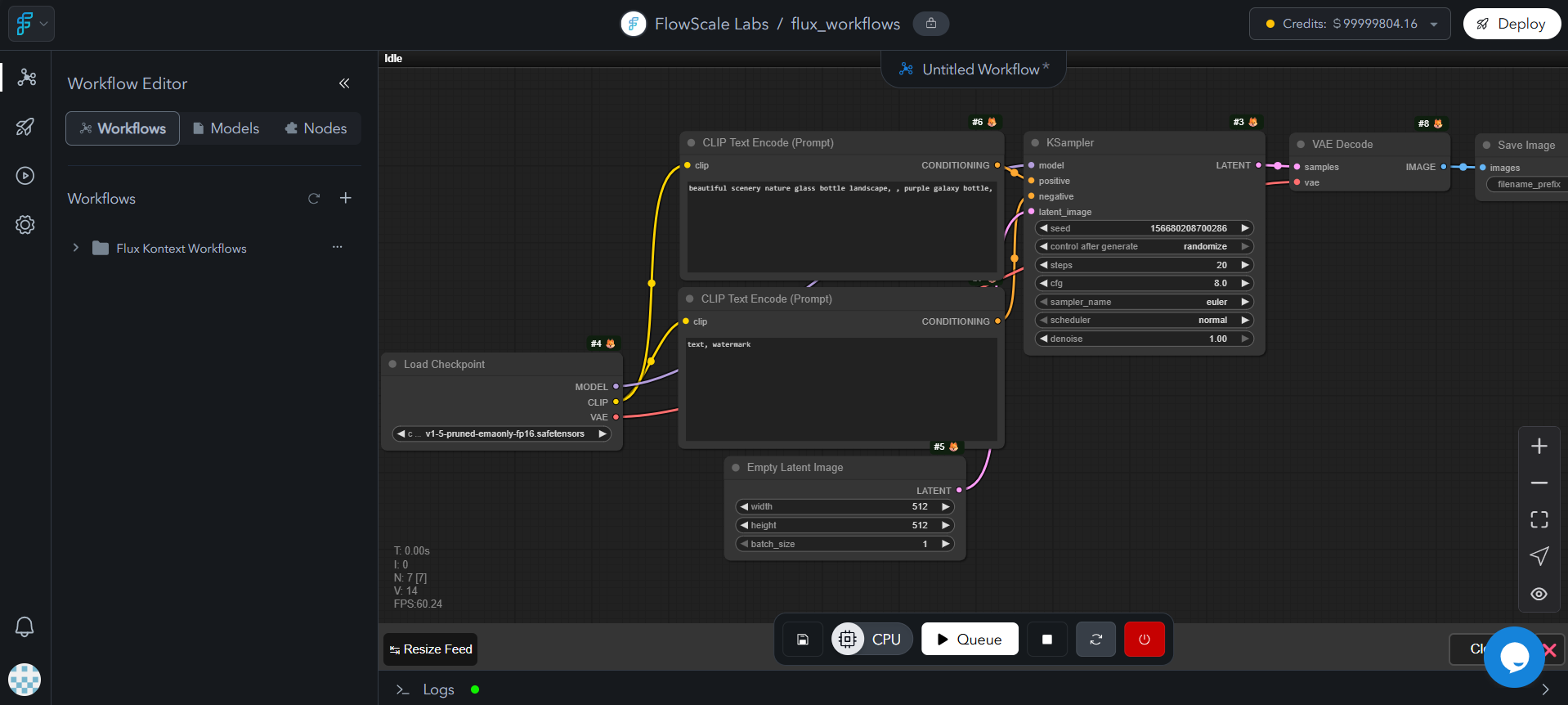The height and width of the screenshot is (705, 1568).
Task: Increase cfg with the right arrow
Action: coord(1244,283)
